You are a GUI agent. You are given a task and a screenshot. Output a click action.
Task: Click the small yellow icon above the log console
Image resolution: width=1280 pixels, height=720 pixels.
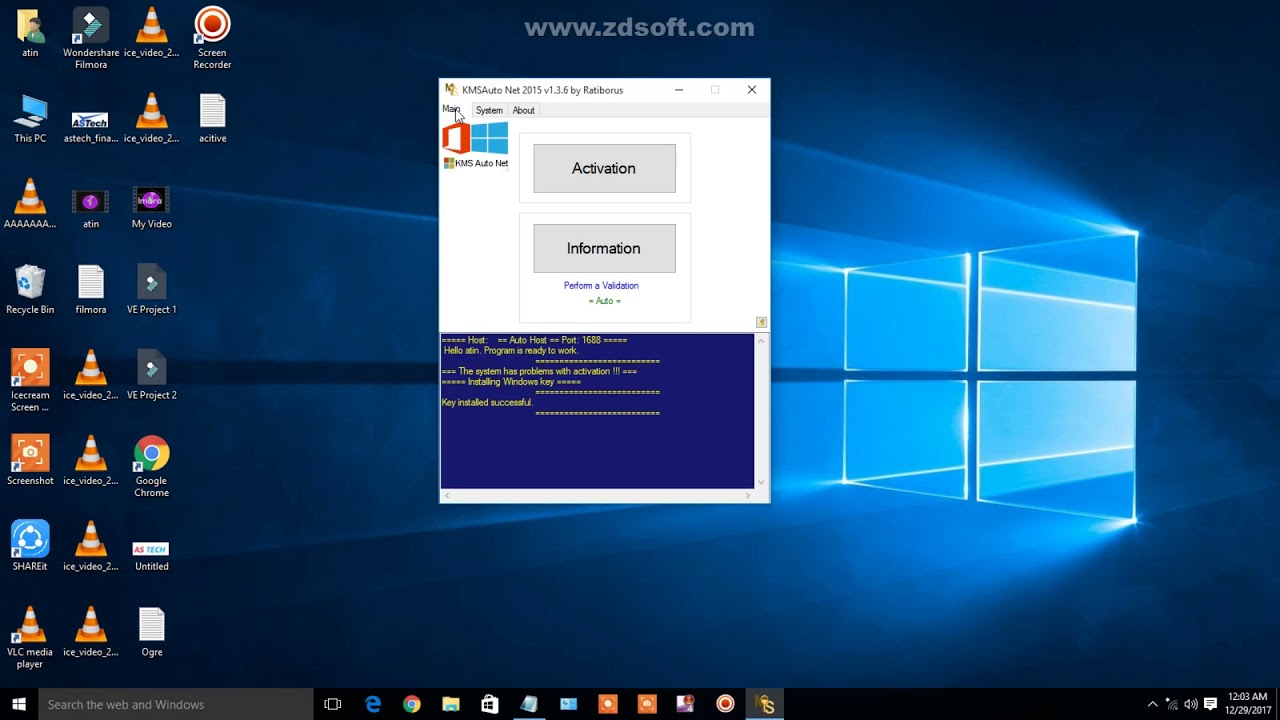point(761,322)
